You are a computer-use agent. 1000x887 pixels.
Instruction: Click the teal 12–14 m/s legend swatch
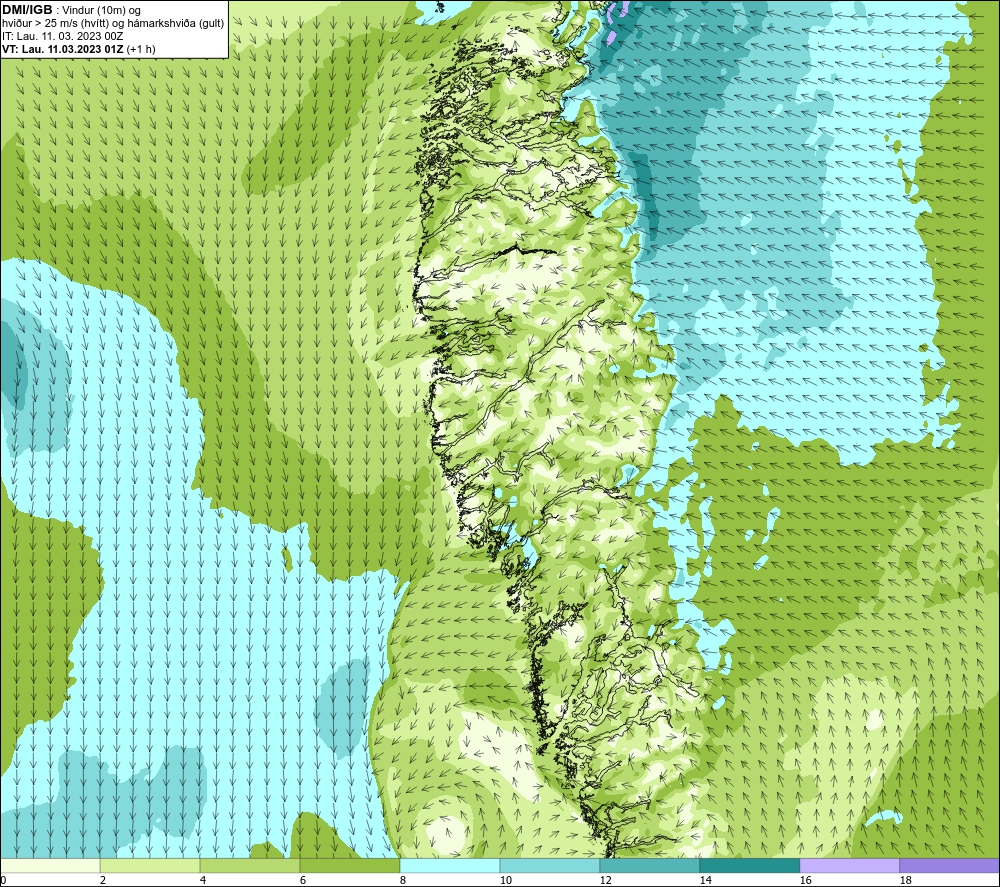coord(649,865)
